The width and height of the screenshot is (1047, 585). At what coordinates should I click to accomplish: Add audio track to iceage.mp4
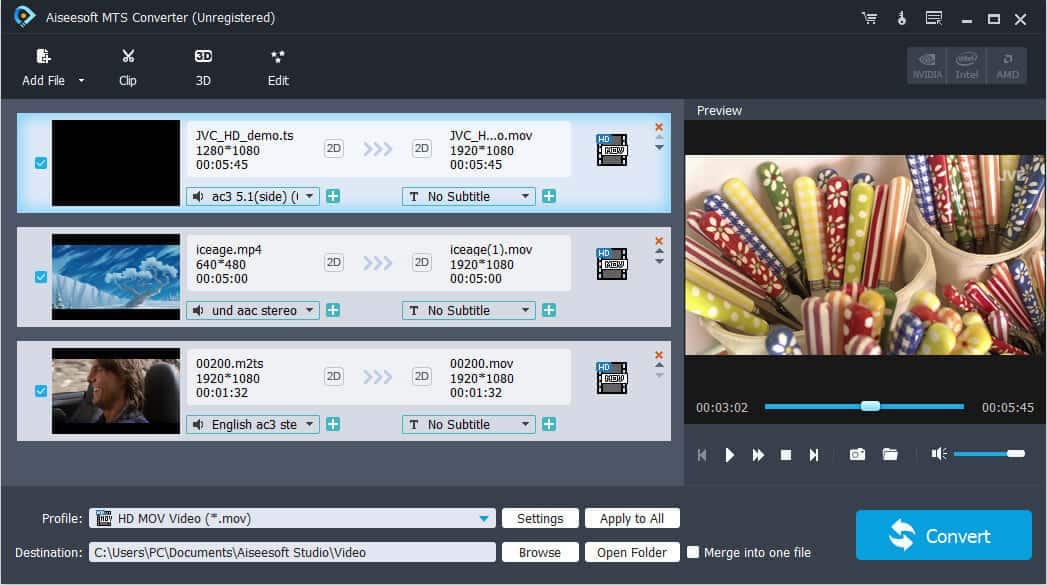tap(333, 311)
